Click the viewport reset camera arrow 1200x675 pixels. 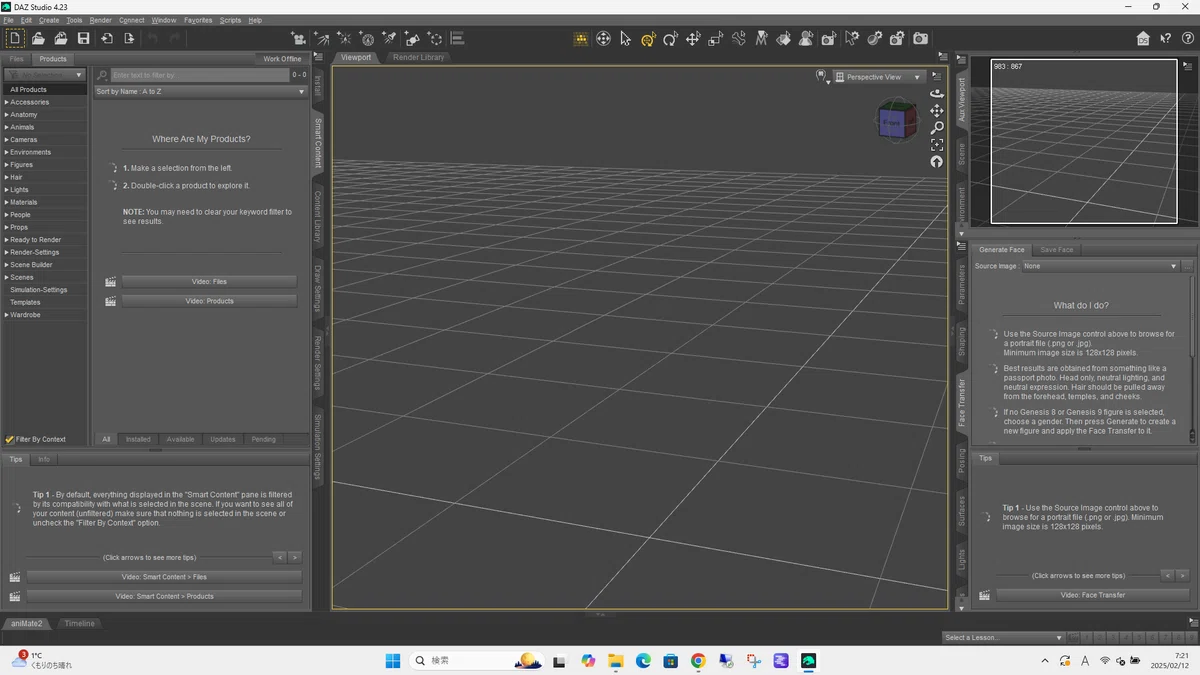coord(936,161)
